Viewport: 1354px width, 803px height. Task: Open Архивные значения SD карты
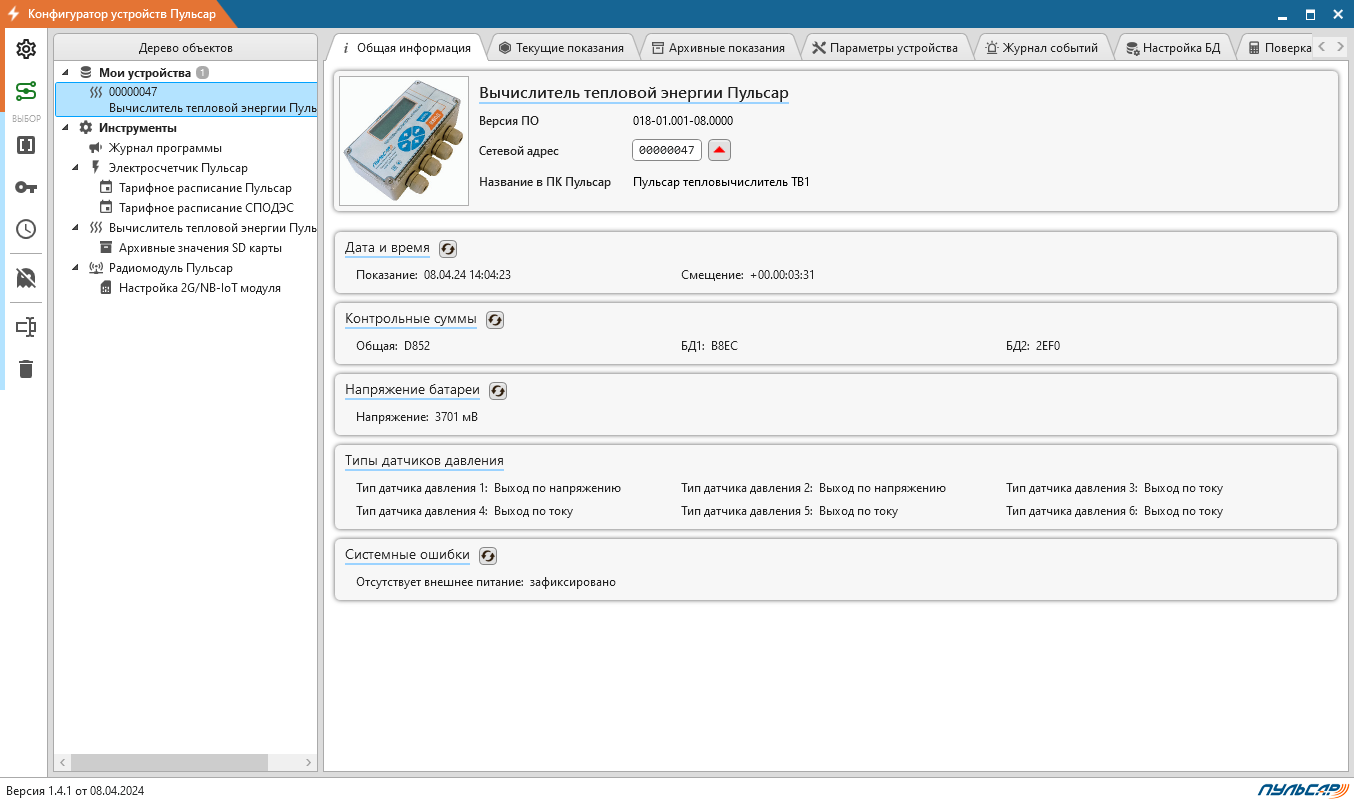click(200, 248)
